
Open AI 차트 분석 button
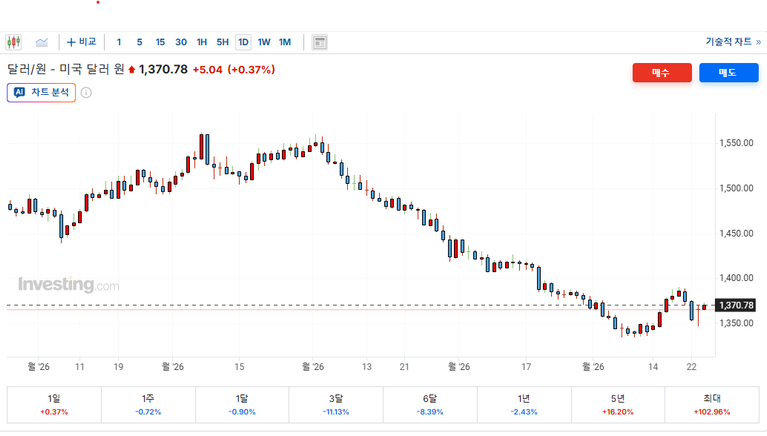click(x=41, y=92)
